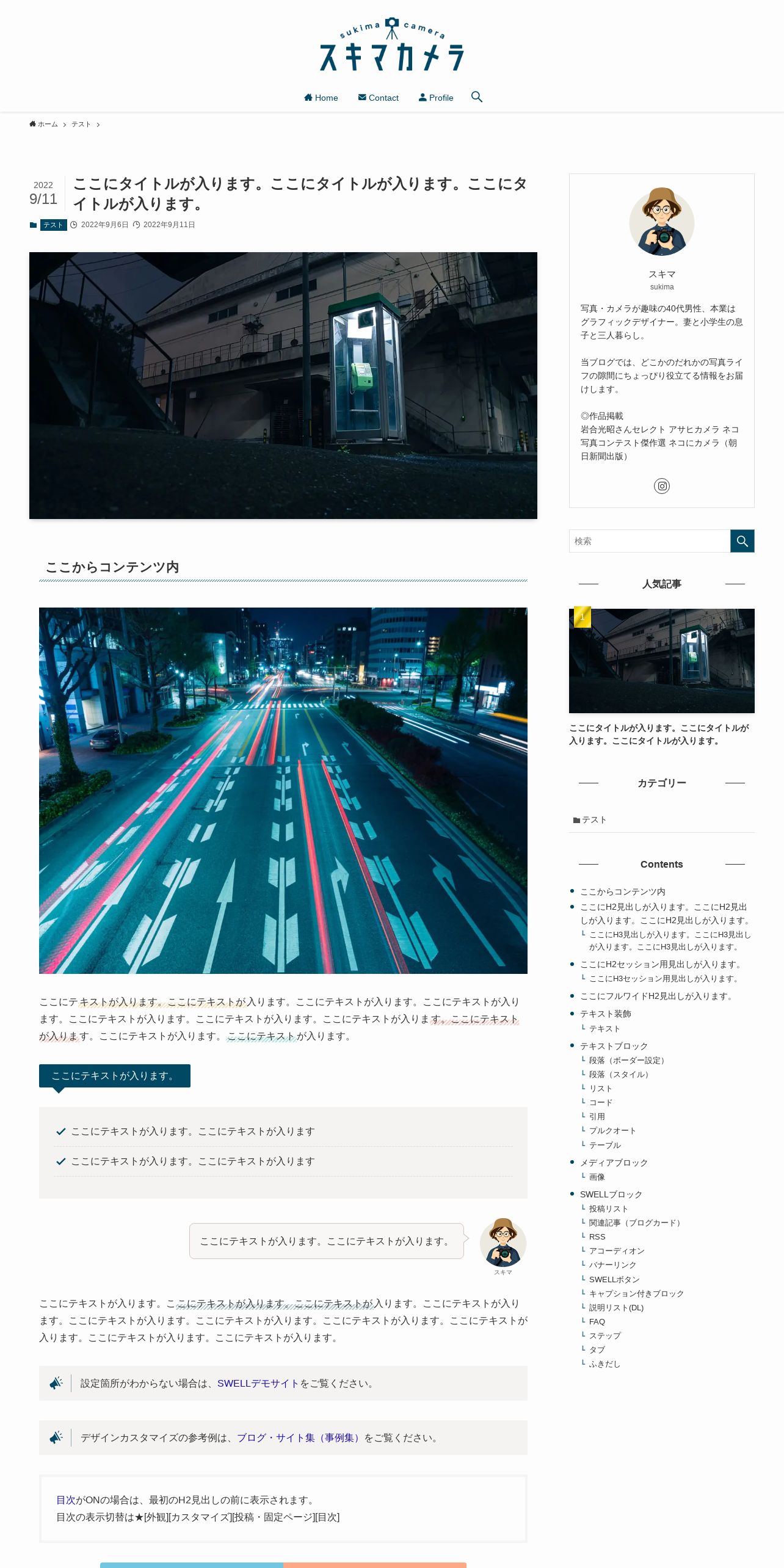Viewport: 784px width, 1568px height.
Task: Click the Instagram icon in profile box
Action: click(x=662, y=486)
